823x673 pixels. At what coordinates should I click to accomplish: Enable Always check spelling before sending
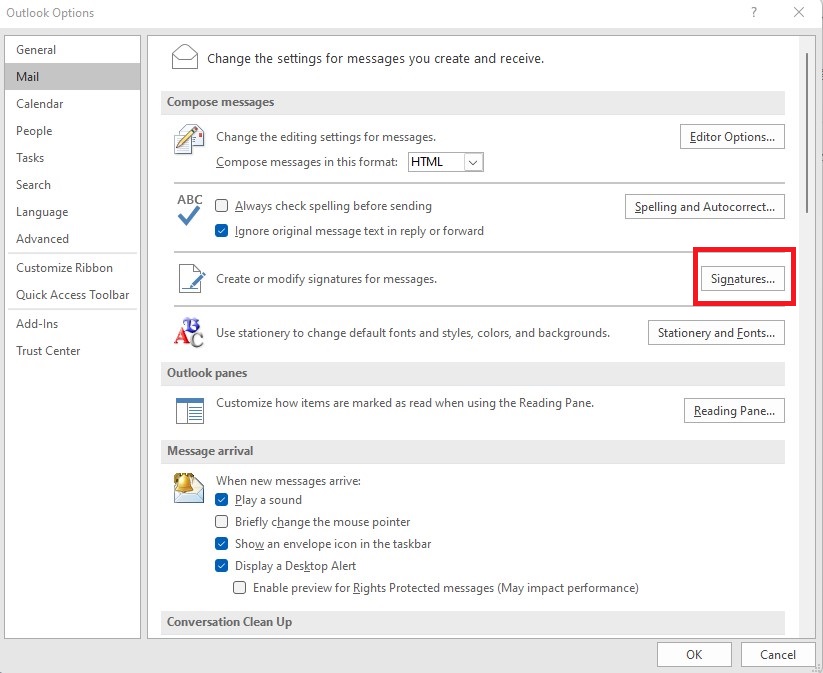pos(222,206)
